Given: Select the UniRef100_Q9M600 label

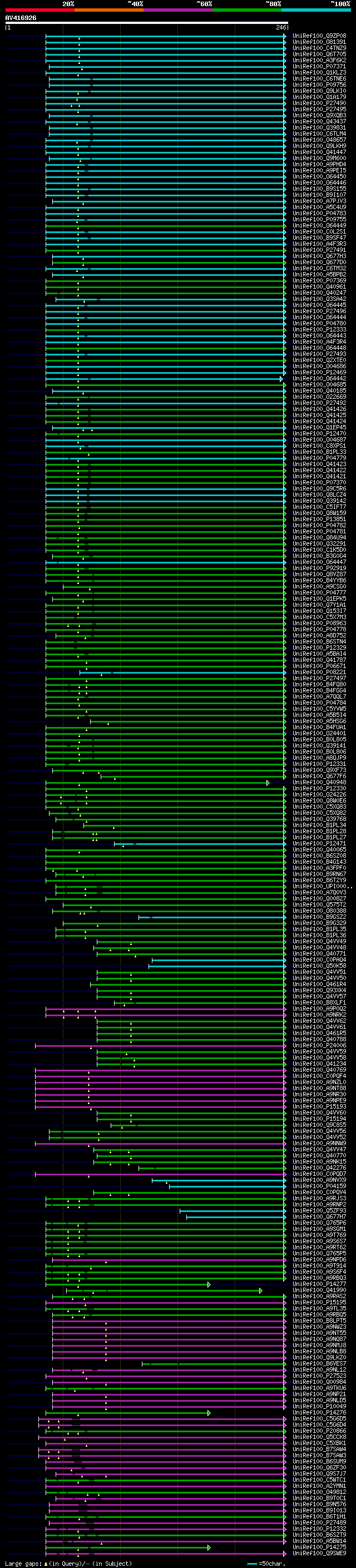Looking at the screenshot, I should coord(319,159).
